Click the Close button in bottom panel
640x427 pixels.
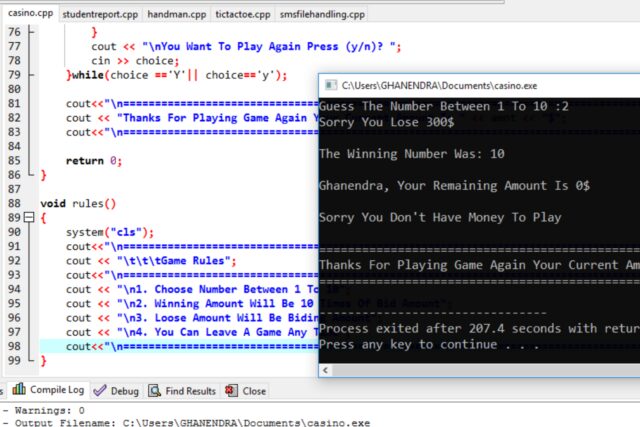tap(246, 391)
